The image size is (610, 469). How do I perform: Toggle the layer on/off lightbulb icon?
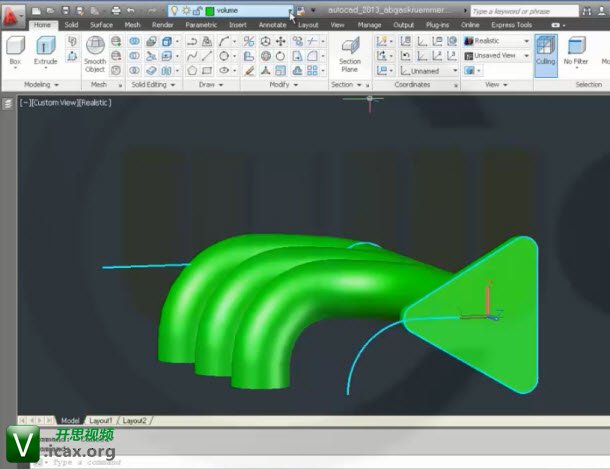click(174, 10)
